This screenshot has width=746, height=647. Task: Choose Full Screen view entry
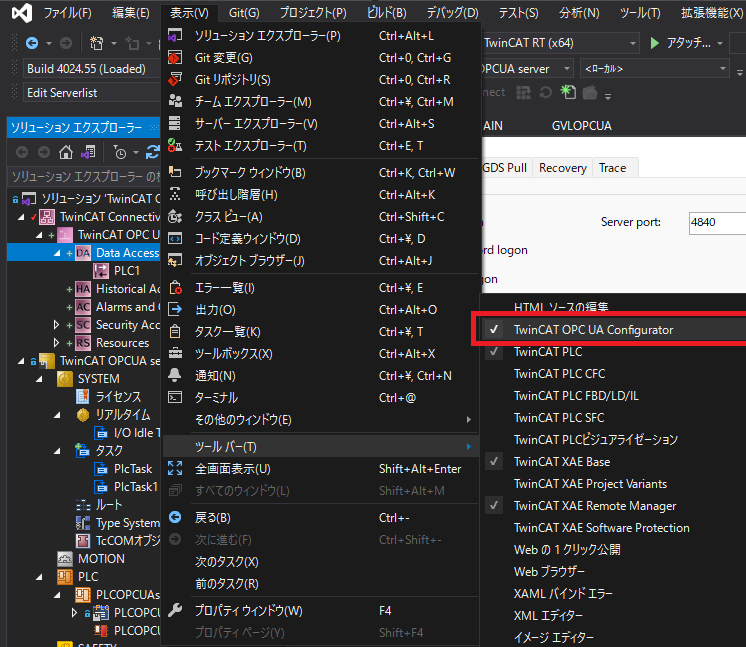(x=320, y=469)
